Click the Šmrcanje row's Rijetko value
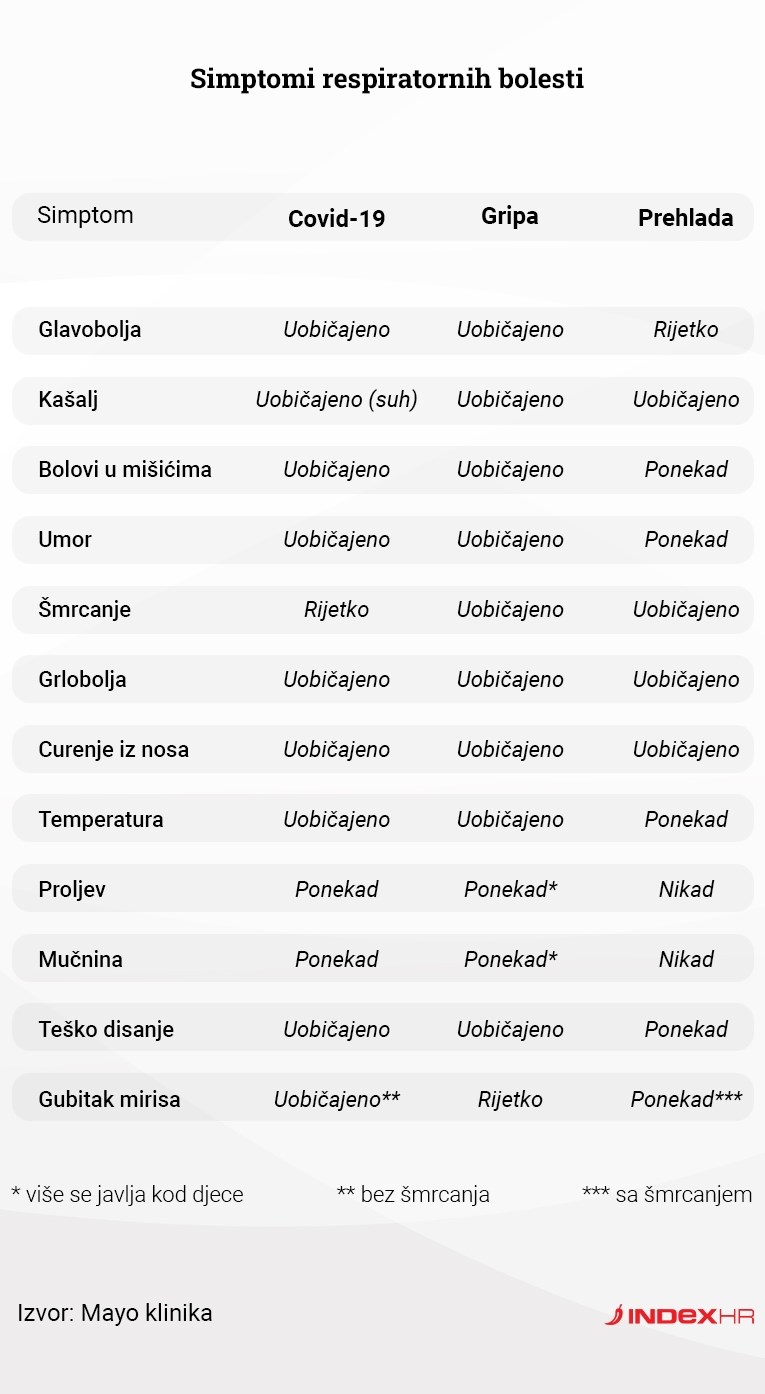Screen dimensions: 765x1394 [336, 610]
